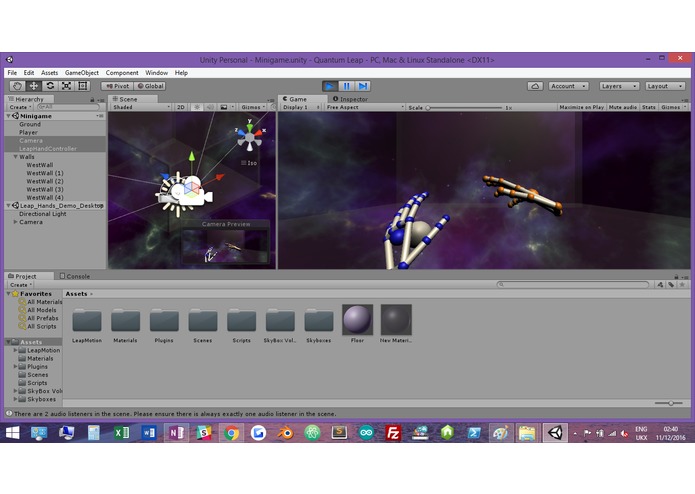
Task: Open Scene effects image dropdown
Action: (226, 107)
